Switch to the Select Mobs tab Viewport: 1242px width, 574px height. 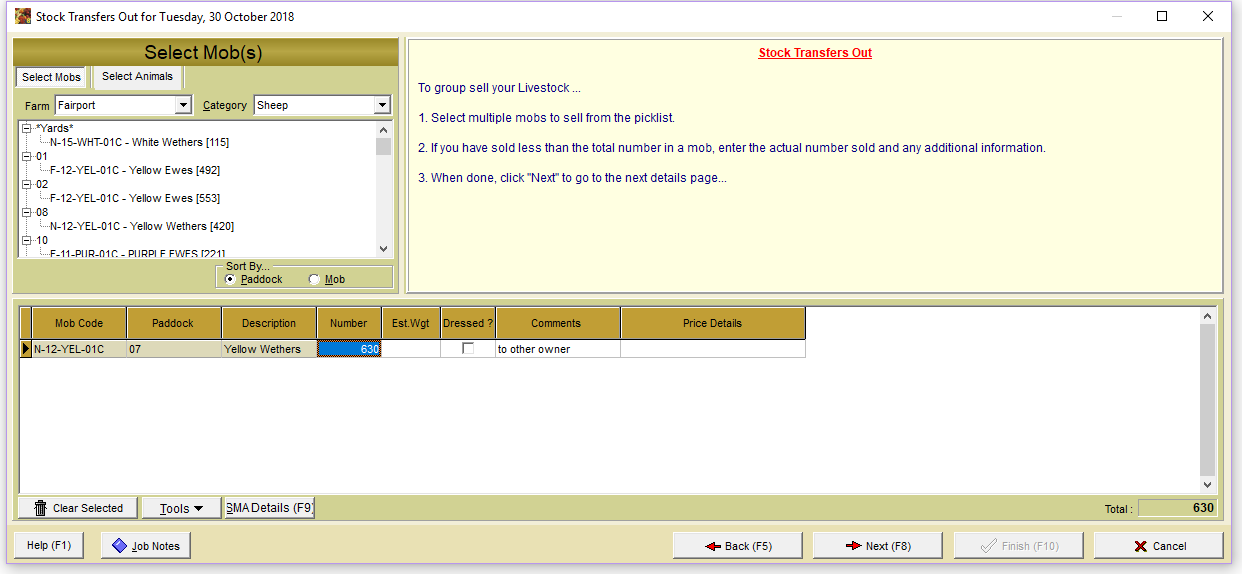51,78
